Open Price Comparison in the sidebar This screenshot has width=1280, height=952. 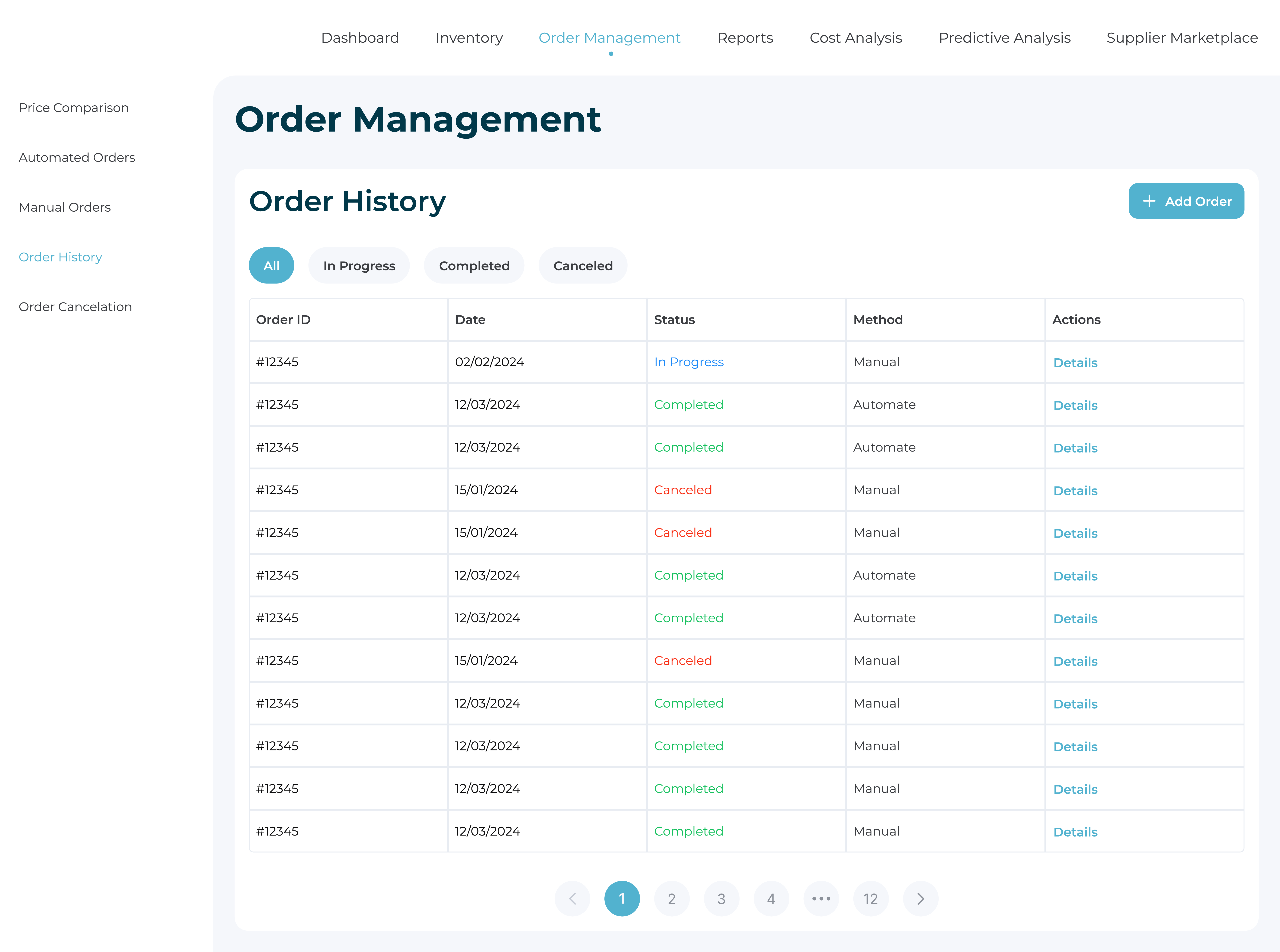(74, 108)
